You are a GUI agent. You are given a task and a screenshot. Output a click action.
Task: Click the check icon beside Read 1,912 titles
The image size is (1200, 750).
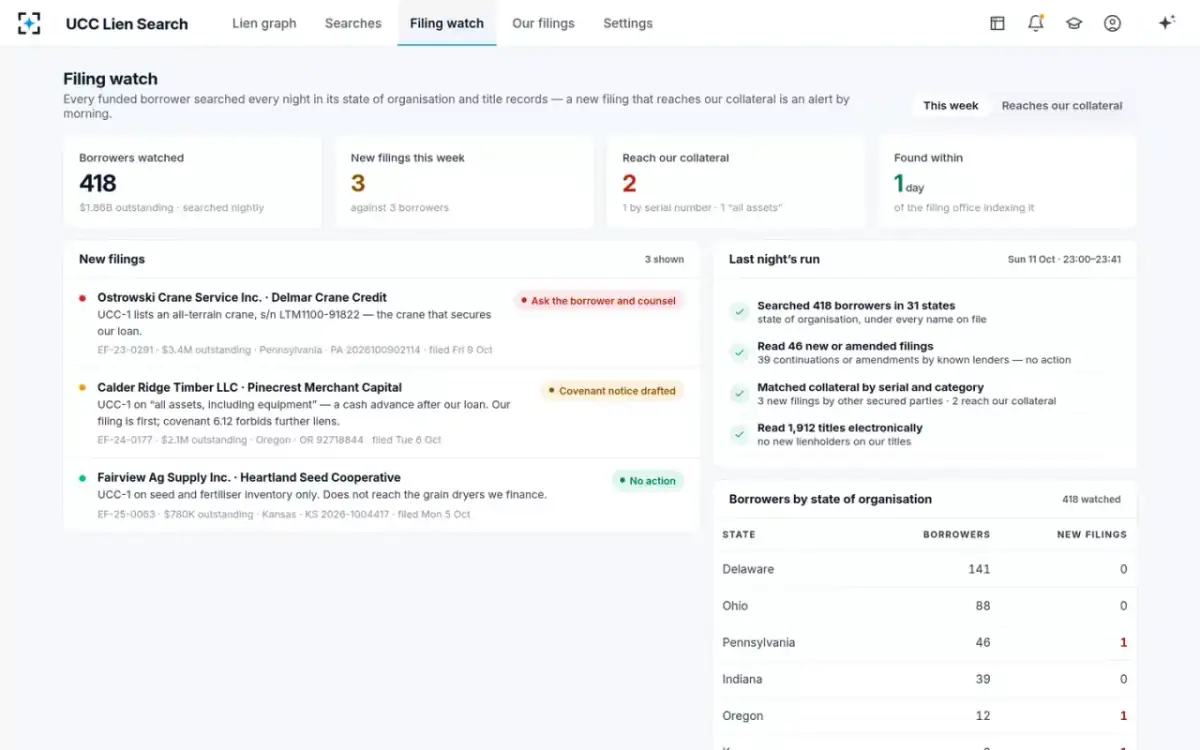point(739,434)
